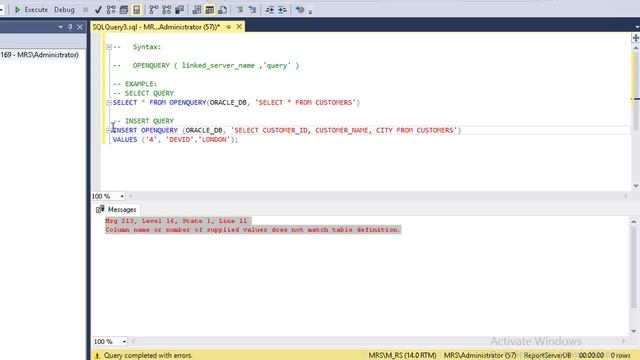This screenshot has width=640, height=360.
Task: Pin the SQLQuery3.sql tab
Action: point(229,27)
